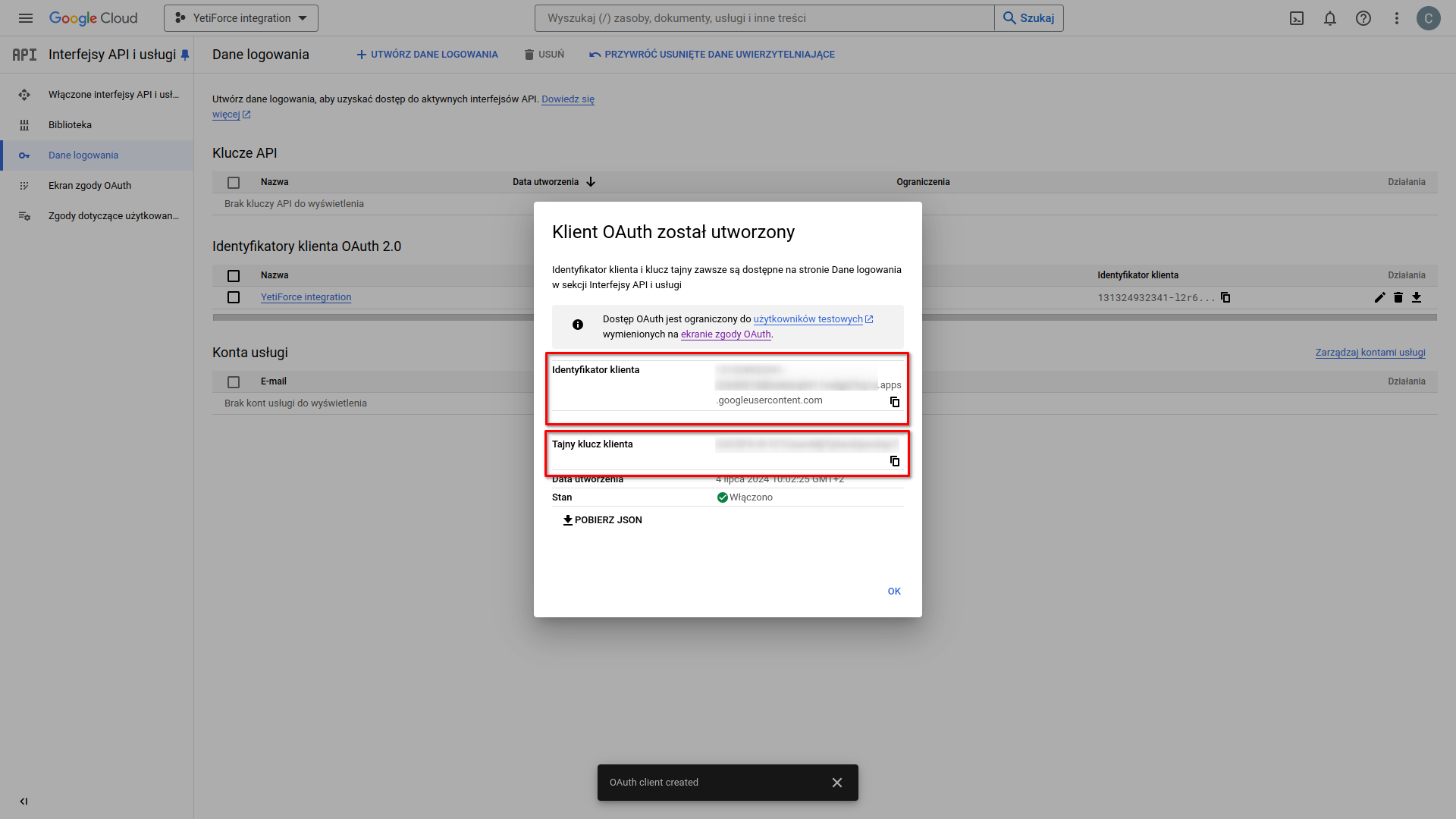Copy the Identyfikator klienta value
The height and width of the screenshot is (819, 1456).
(x=895, y=402)
